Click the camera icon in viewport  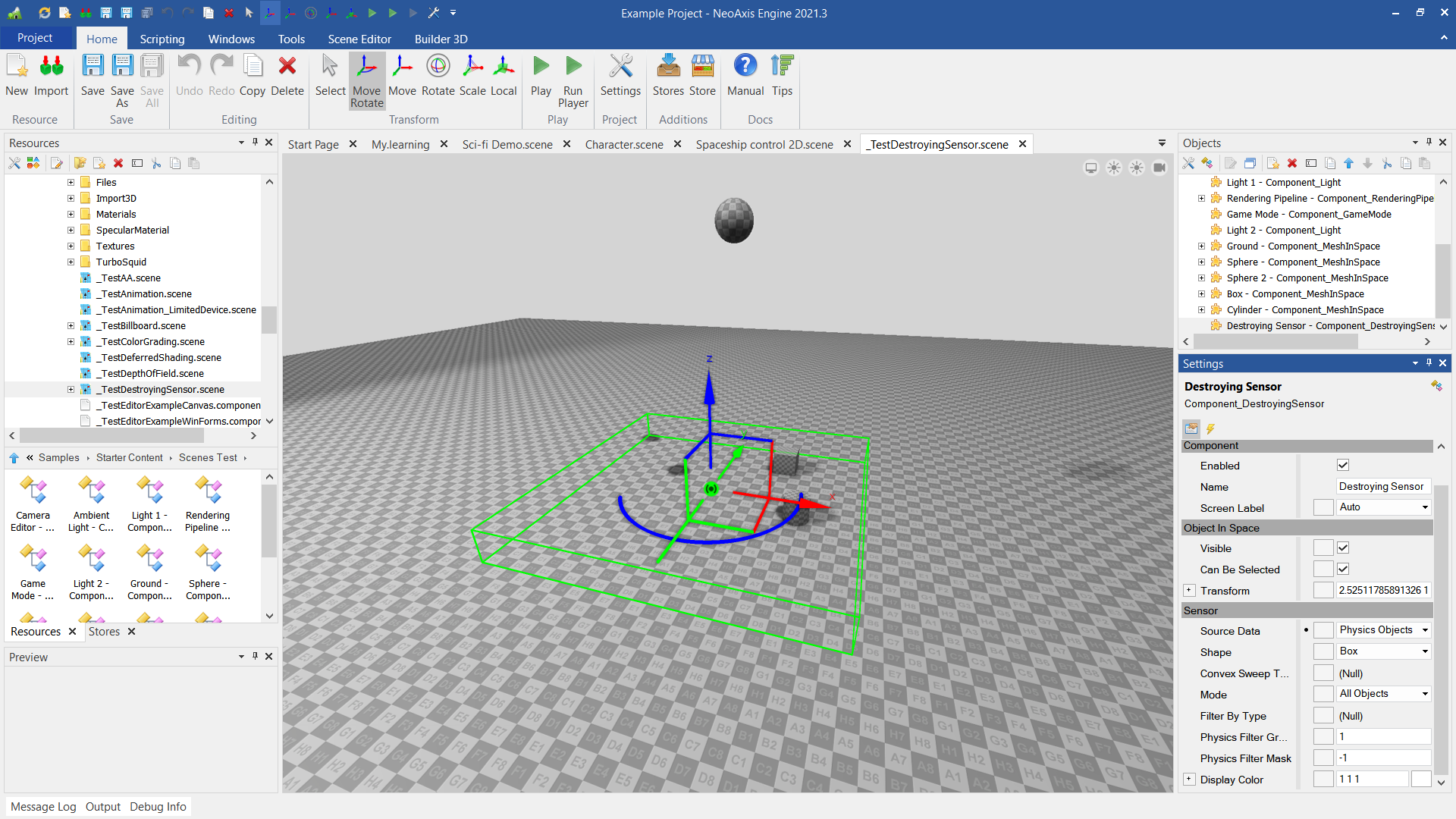(x=1159, y=168)
